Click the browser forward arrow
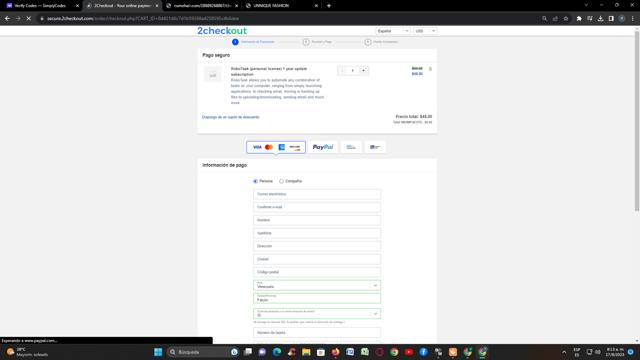640x360 pixels. coord(18,18)
